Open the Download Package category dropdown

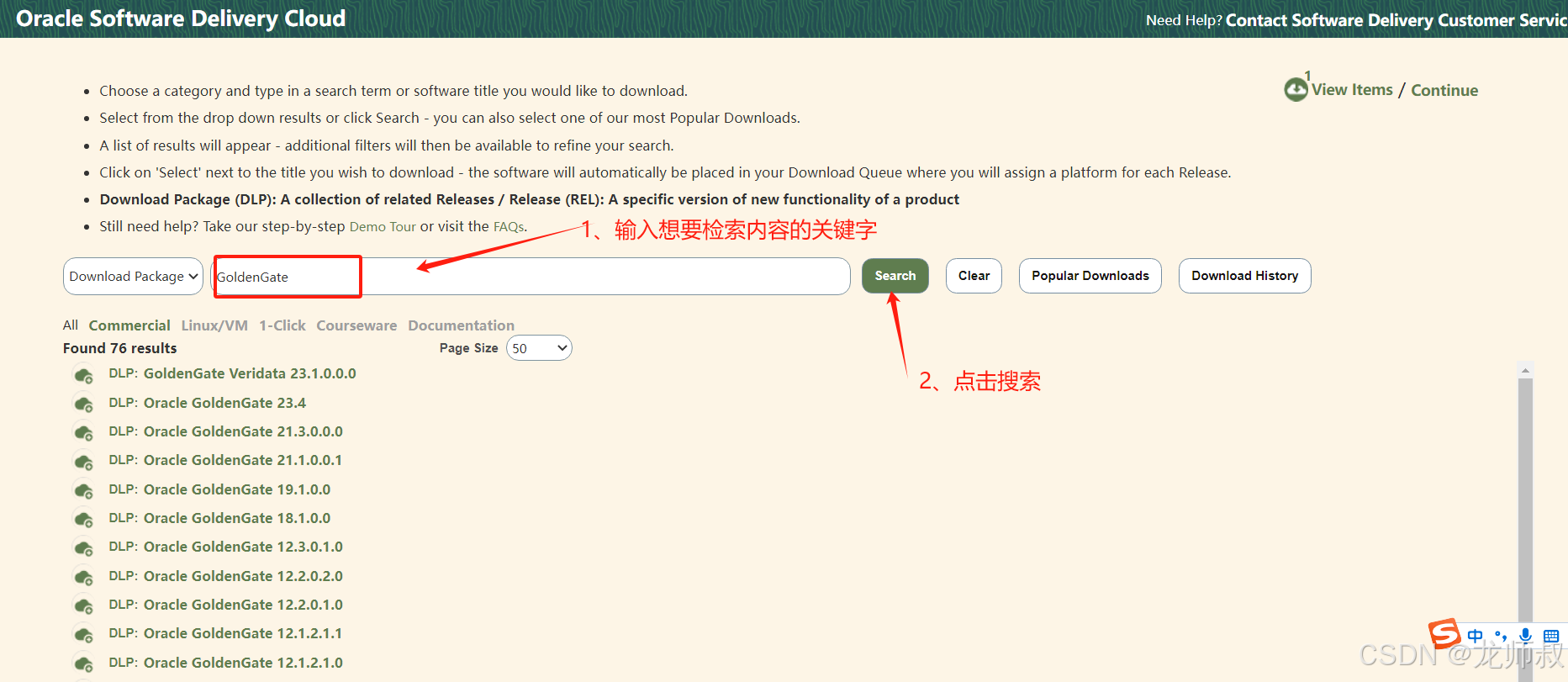(x=133, y=276)
